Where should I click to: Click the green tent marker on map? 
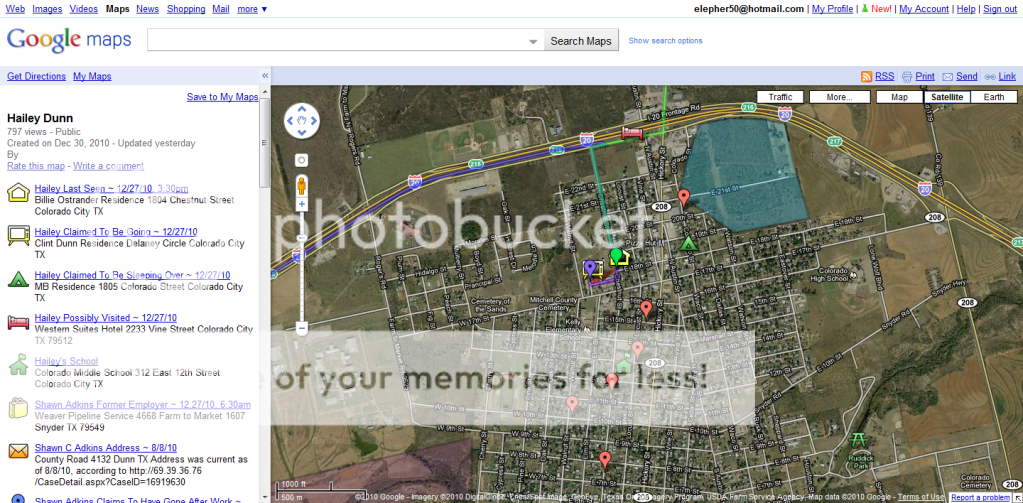[x=688, y=243]
